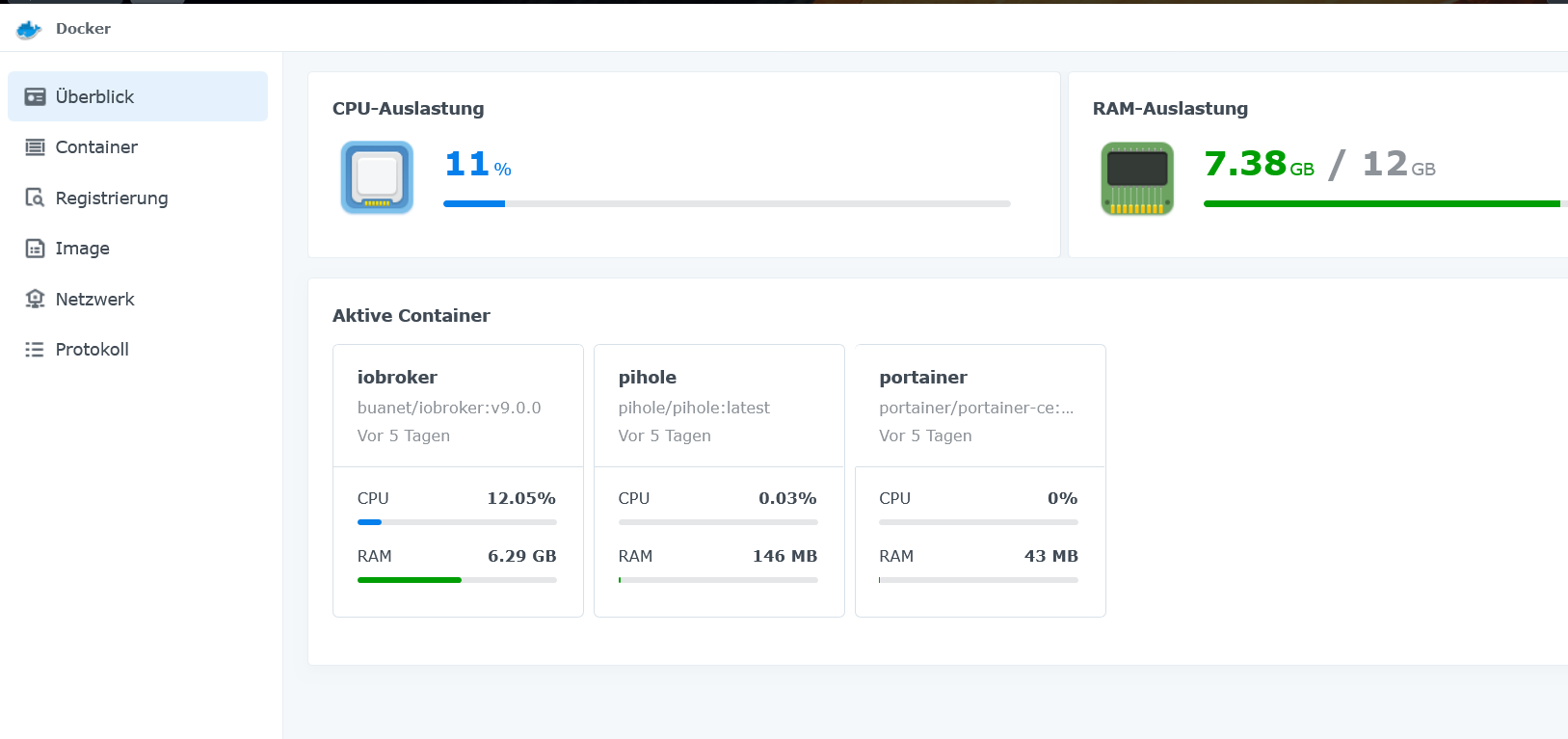Viewport: 1568px width, 739px height.
Task: Click the 12 GB total RAM value
Action: pyautogui.click(x=1398, y=165)
